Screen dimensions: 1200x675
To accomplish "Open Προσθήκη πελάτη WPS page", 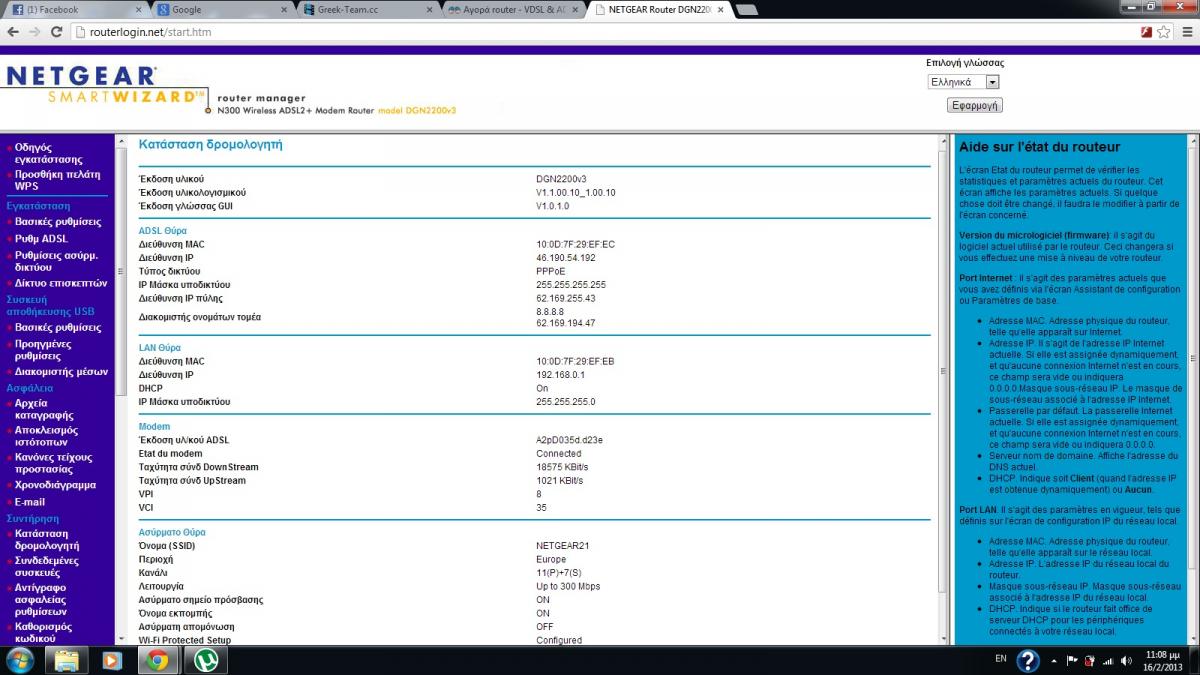I will [57, 180].
